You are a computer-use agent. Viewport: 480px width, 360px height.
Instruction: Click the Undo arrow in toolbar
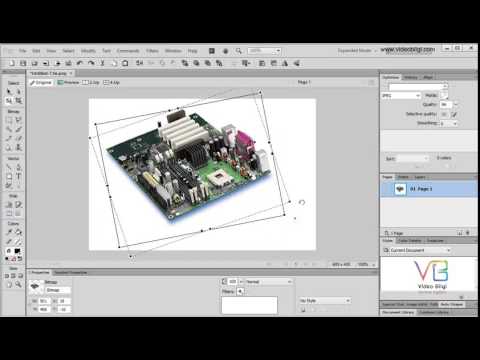pos(80,63)
